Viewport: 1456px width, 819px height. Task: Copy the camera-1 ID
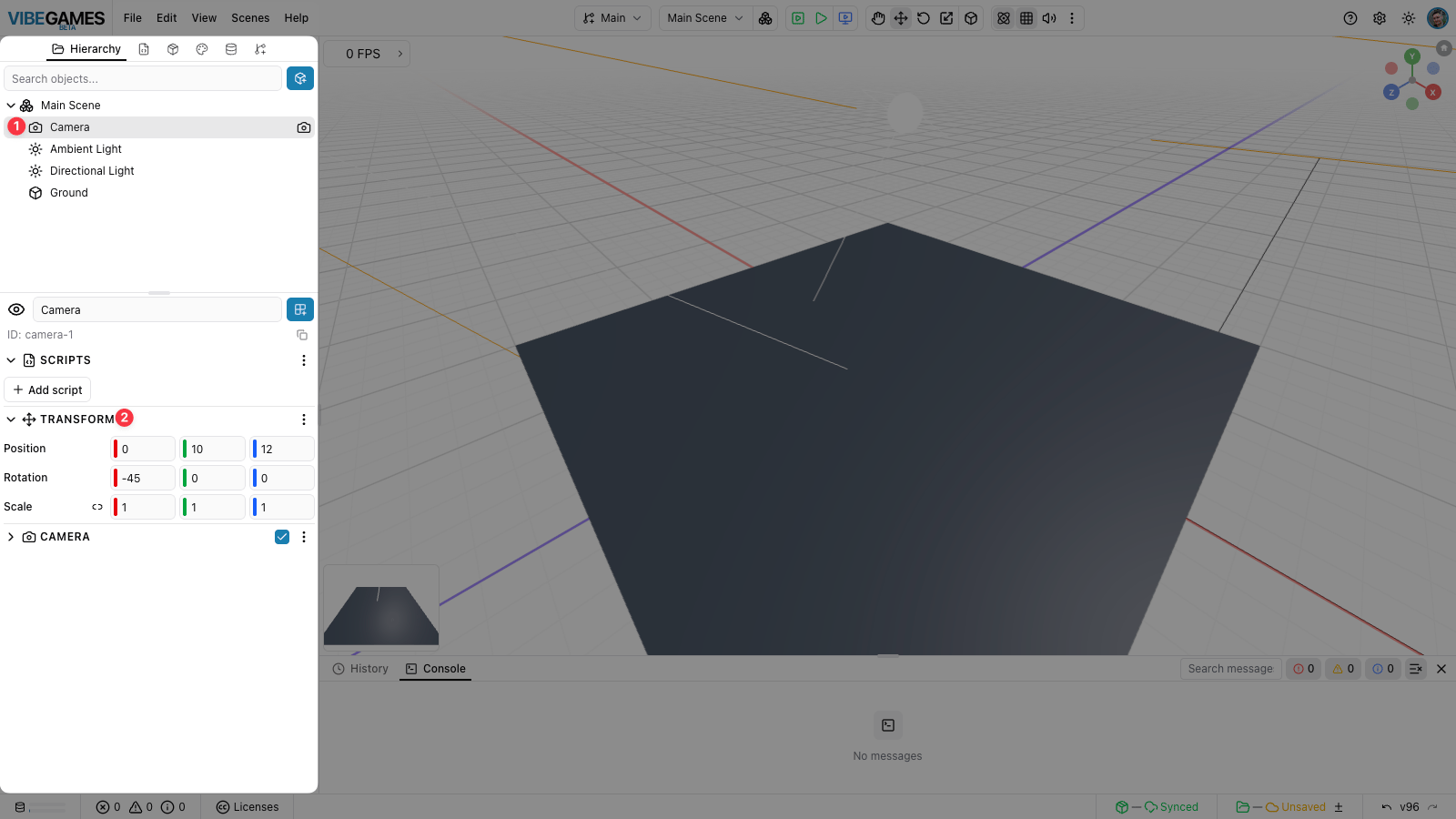tap(302, 335)
